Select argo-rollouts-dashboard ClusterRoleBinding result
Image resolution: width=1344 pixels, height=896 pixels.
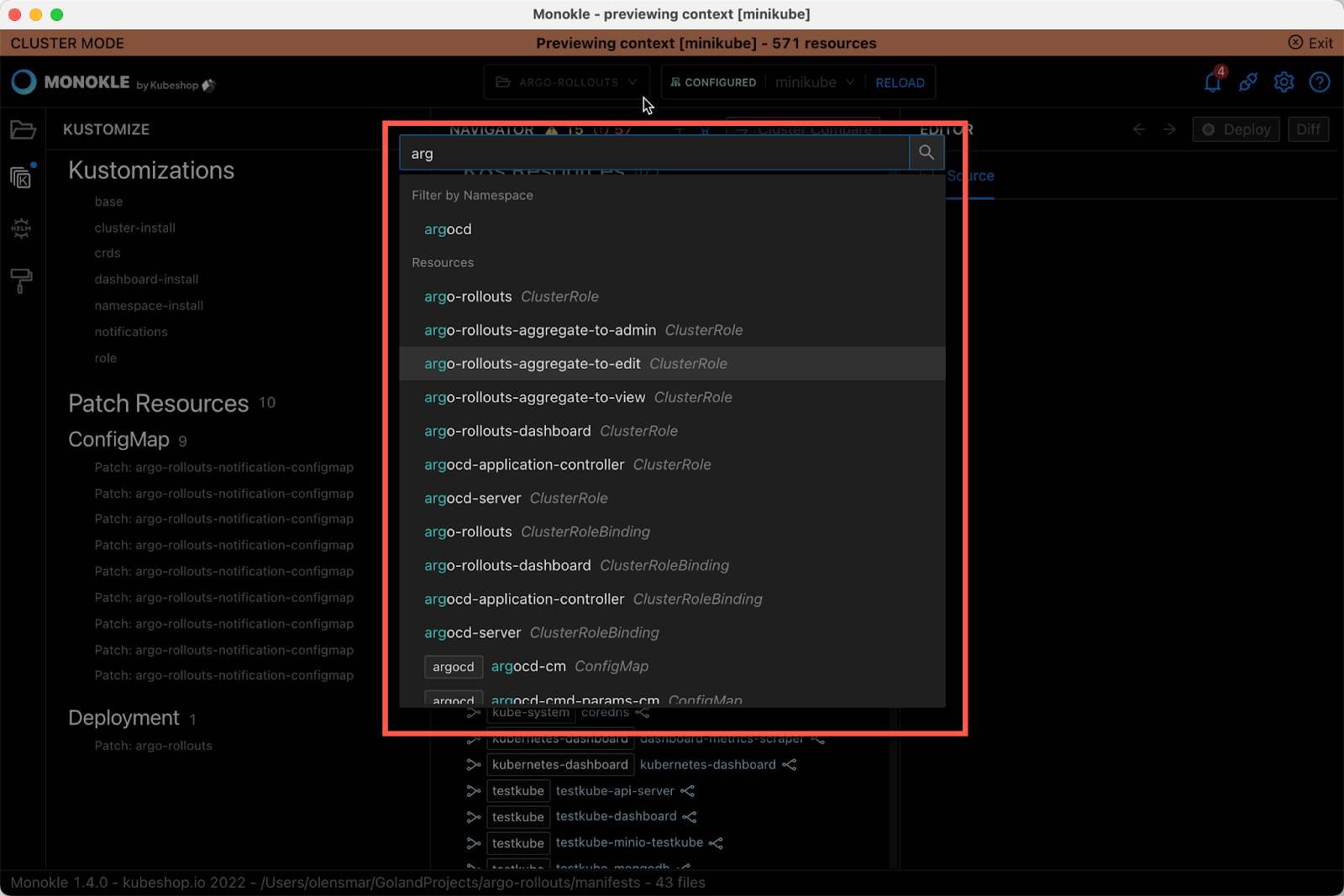pos(672,565)
